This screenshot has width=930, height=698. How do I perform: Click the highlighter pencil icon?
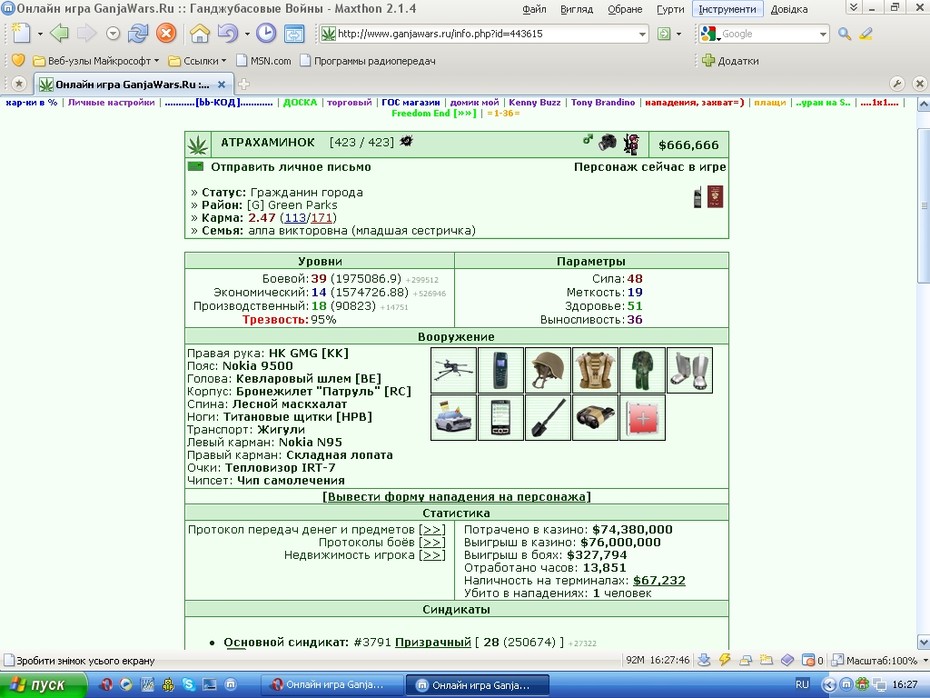(x=866, y=34)
